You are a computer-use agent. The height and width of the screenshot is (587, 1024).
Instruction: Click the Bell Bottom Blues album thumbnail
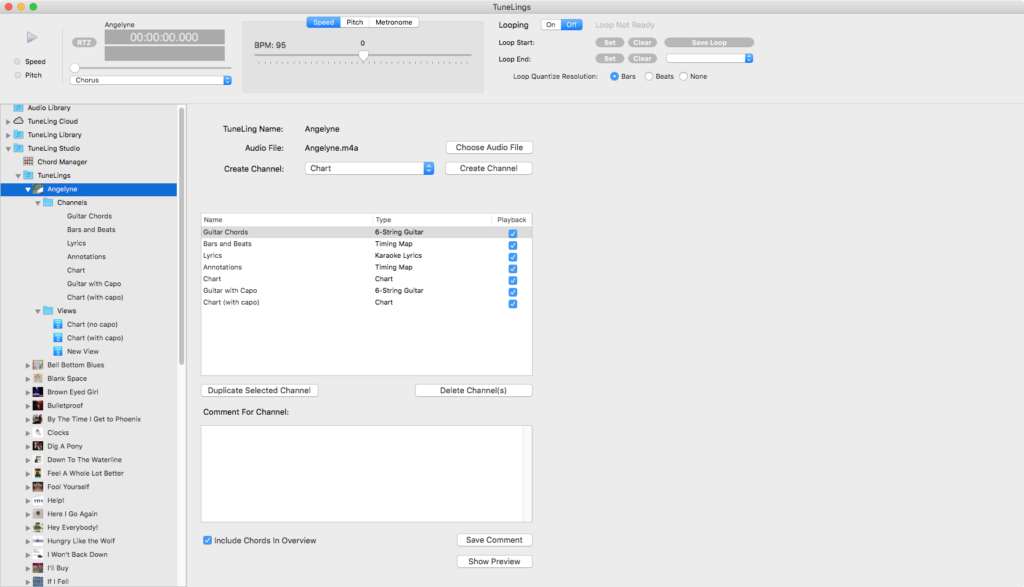tap(38, 365)
